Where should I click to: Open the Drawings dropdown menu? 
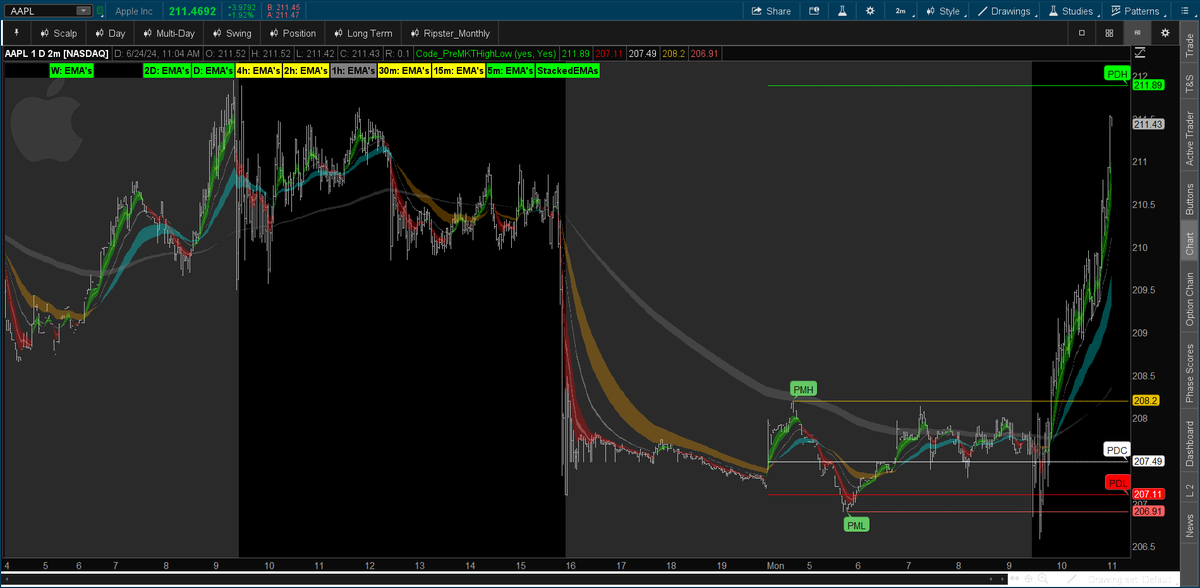point(1004,11)
